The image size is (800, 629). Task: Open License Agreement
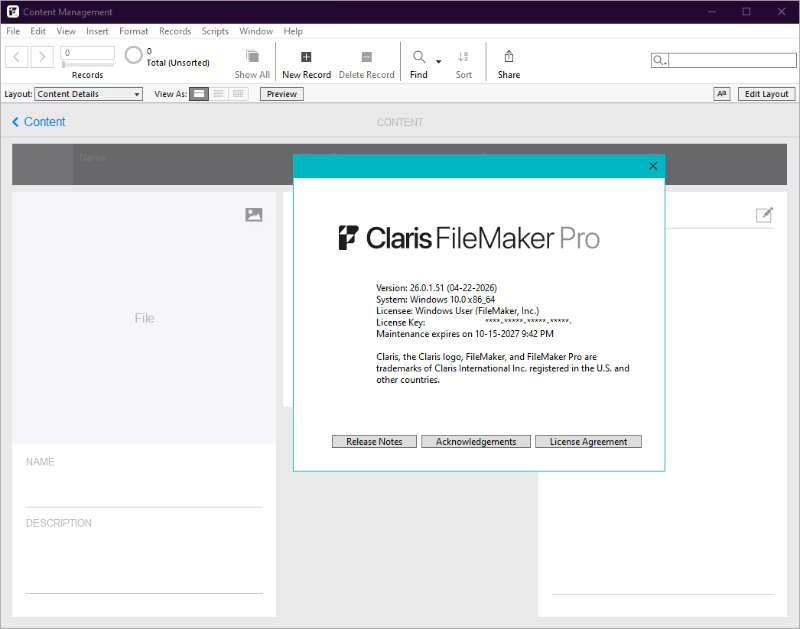(588, 442)
